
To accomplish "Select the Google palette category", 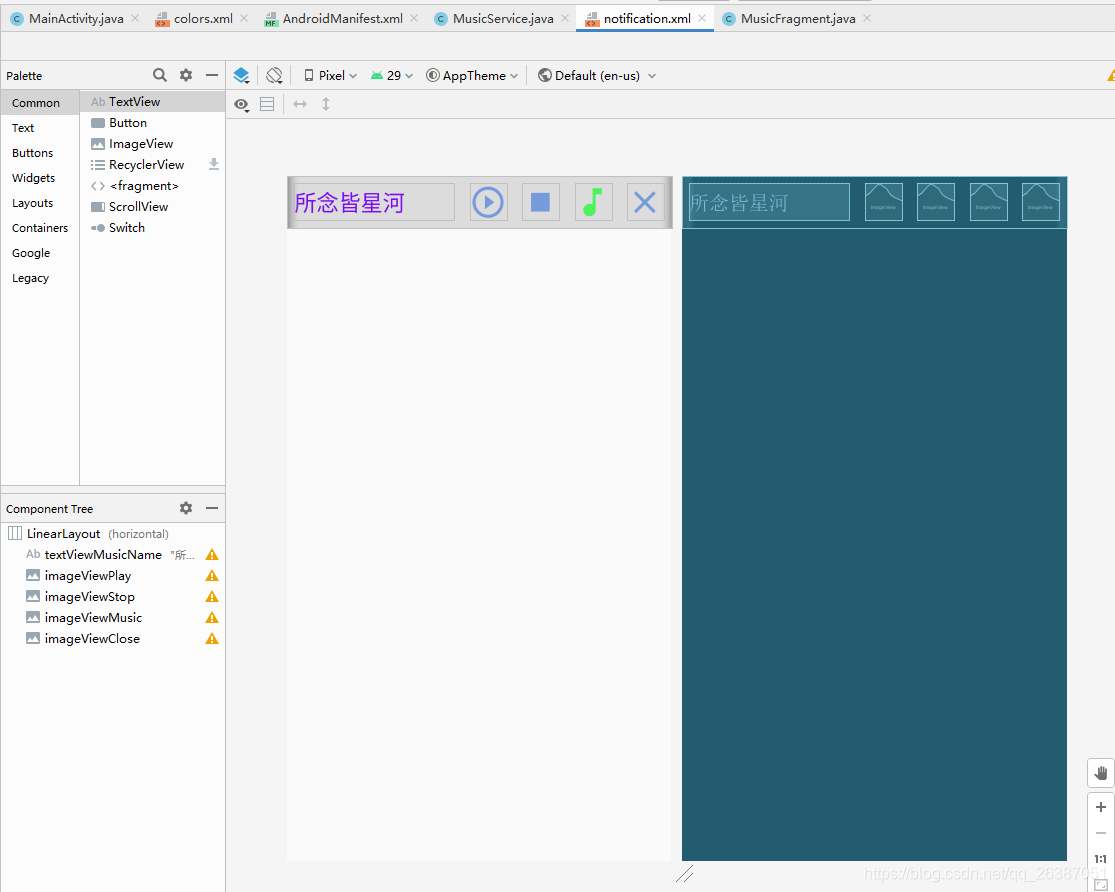I will (40, 253).
